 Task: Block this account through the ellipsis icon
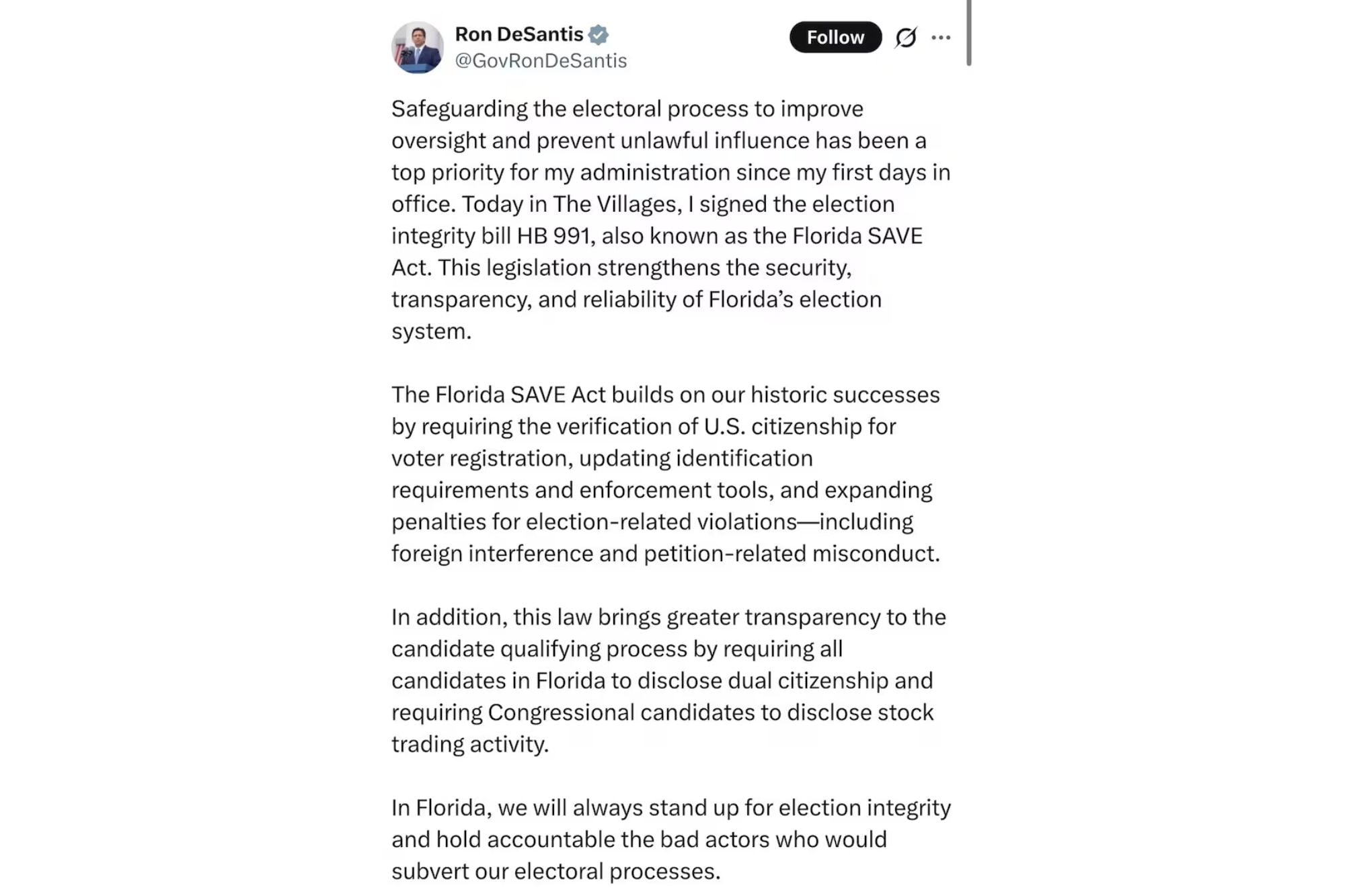(941, 38)
